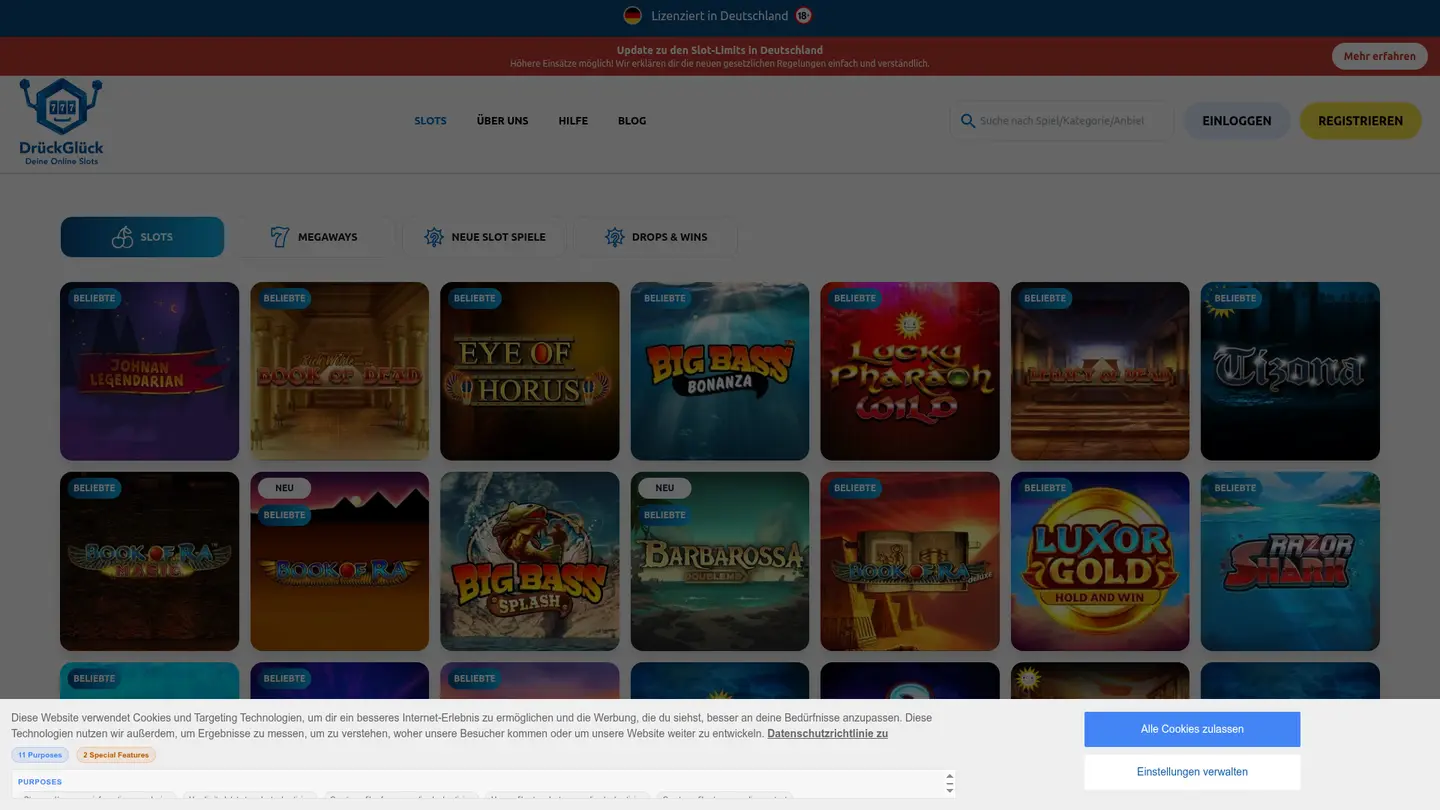Open the Eye of Horus game
The width and height of the screenshot is (1440, 810).
530,371
